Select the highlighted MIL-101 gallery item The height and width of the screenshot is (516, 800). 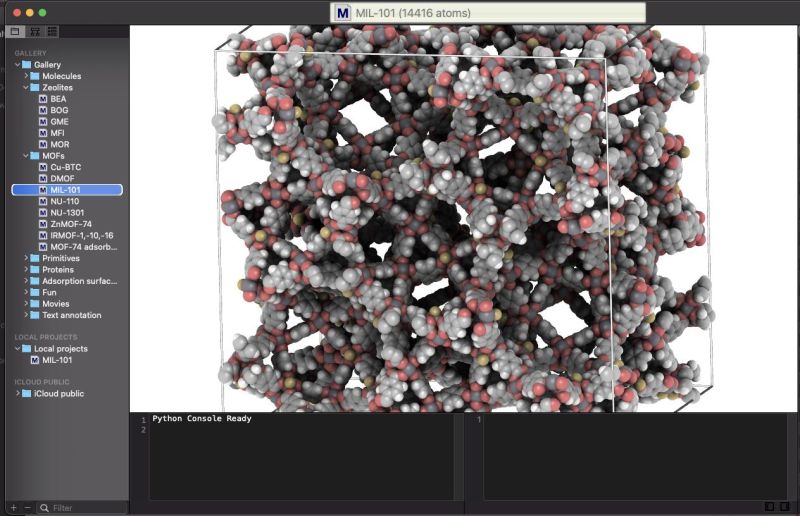pos(67,190)
